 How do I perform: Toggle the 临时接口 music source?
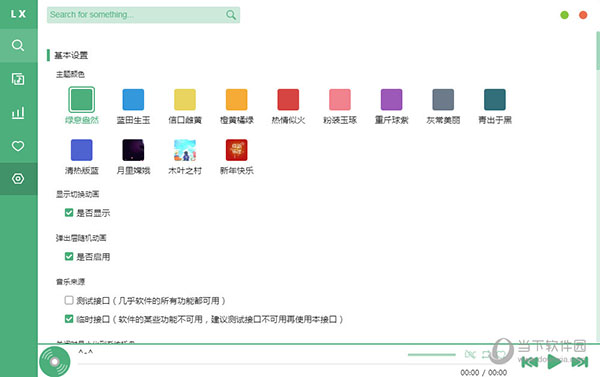point(69,319)
